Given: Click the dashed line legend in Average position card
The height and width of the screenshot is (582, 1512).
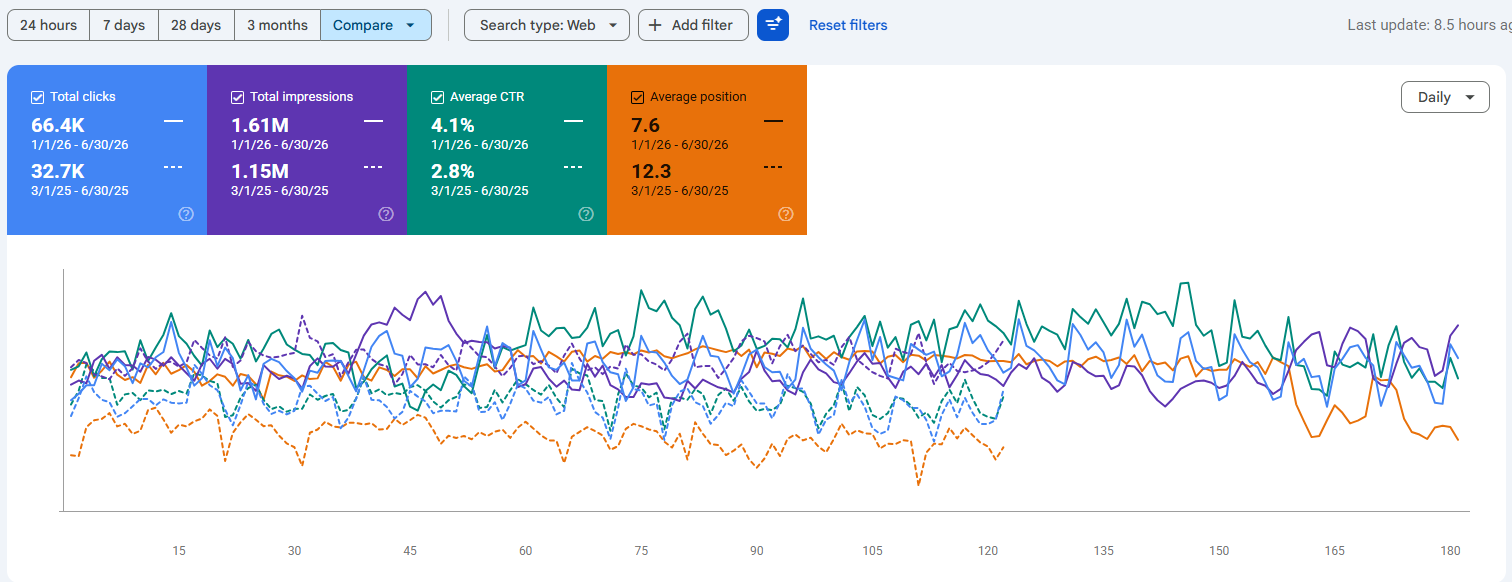Looking at the screenshot, I should [773, 167].
